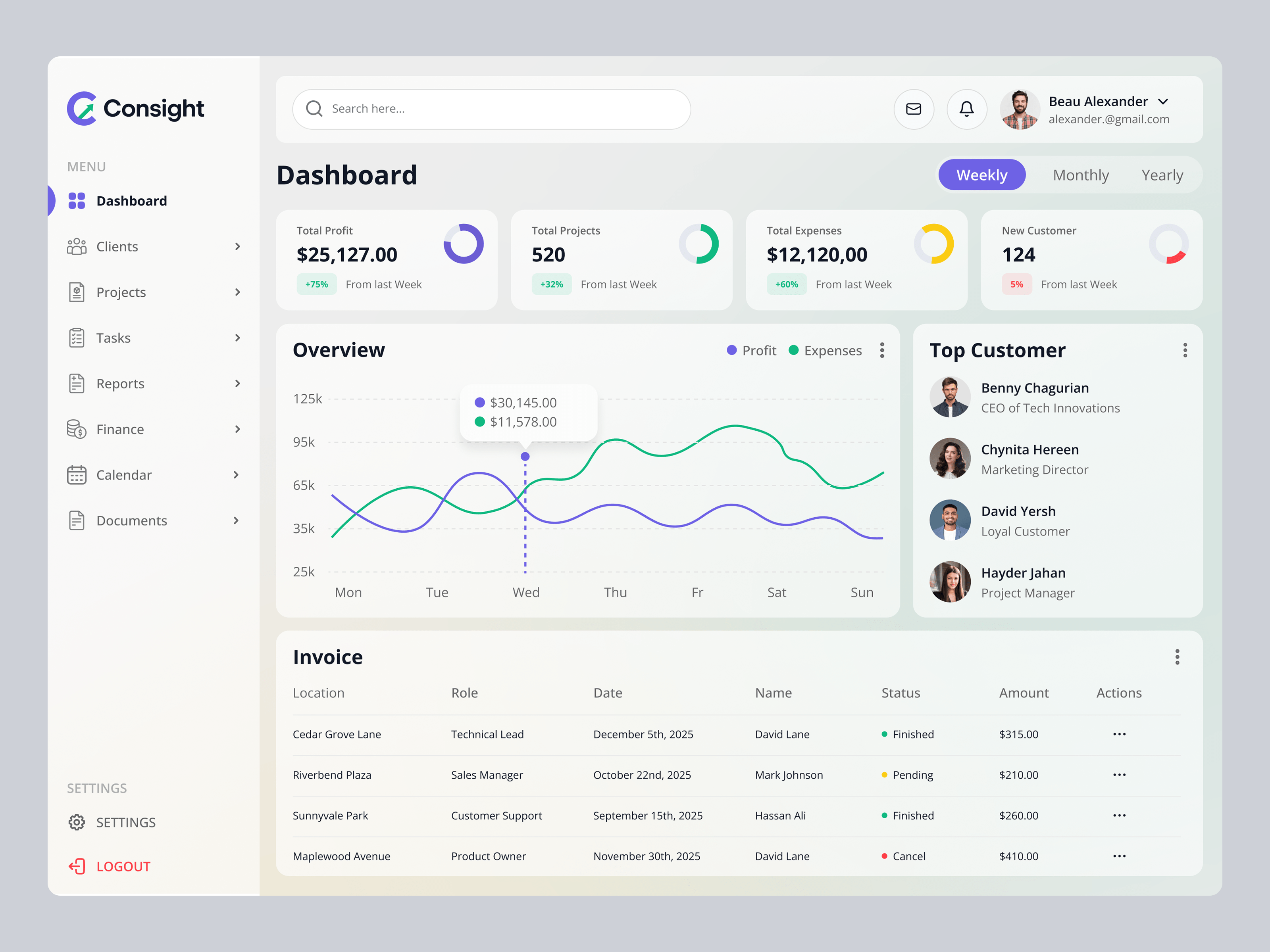Image resolution: width=1270 pixels, height=952 pixels.
Task: Click the Calendar icon in sidebar
Action: pos(76,474)
